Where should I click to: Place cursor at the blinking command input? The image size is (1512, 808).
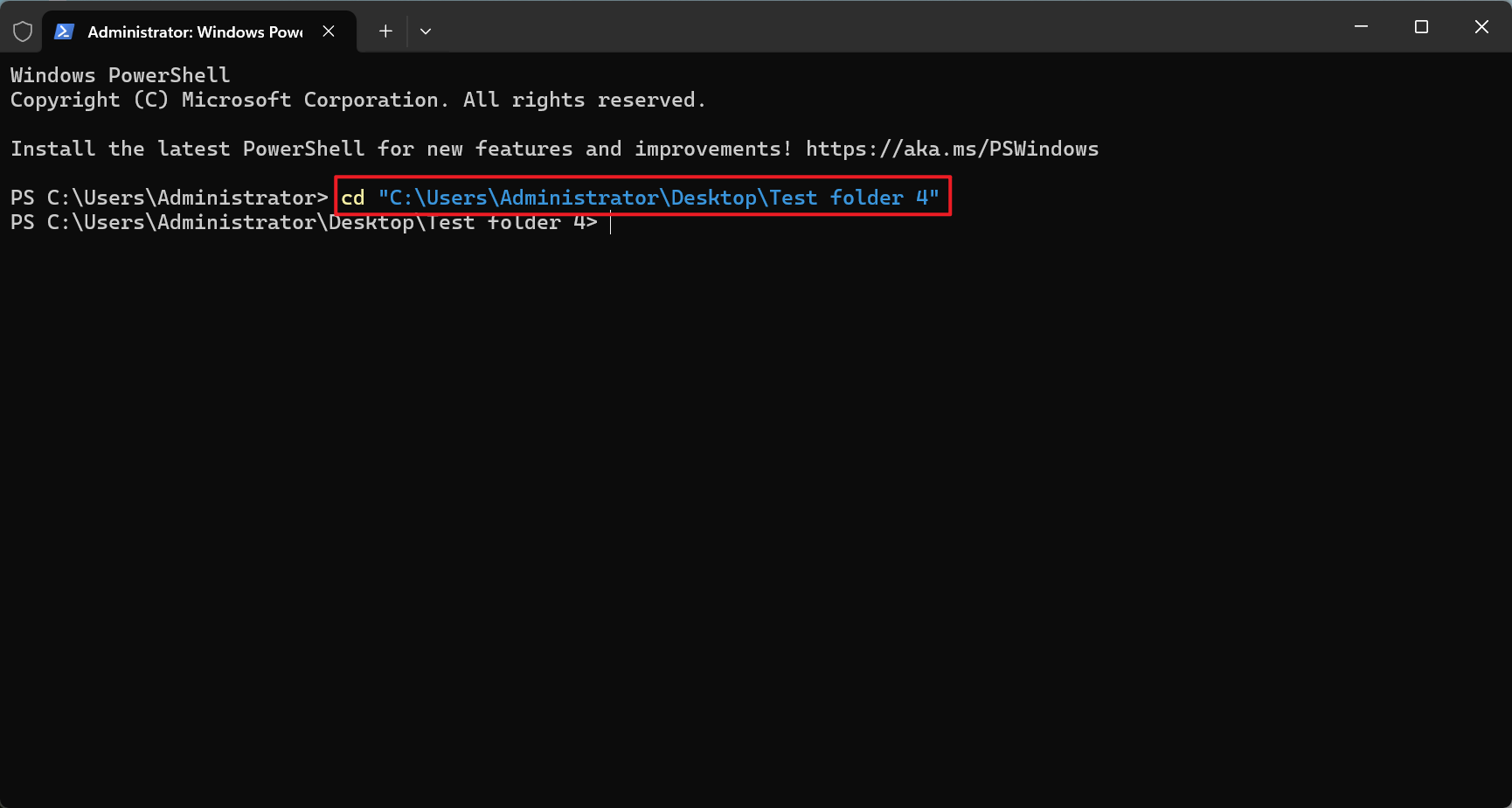tap(611, 223)
